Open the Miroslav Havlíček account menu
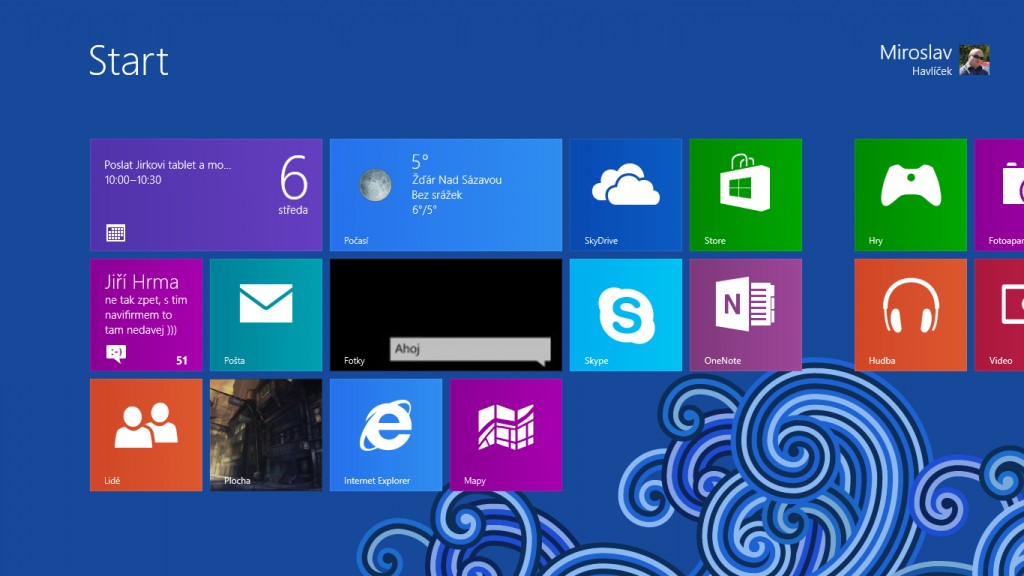Image resolution: width=1024 pixels, height=576 pixels. pyautogui.click(x=935, y=60)
